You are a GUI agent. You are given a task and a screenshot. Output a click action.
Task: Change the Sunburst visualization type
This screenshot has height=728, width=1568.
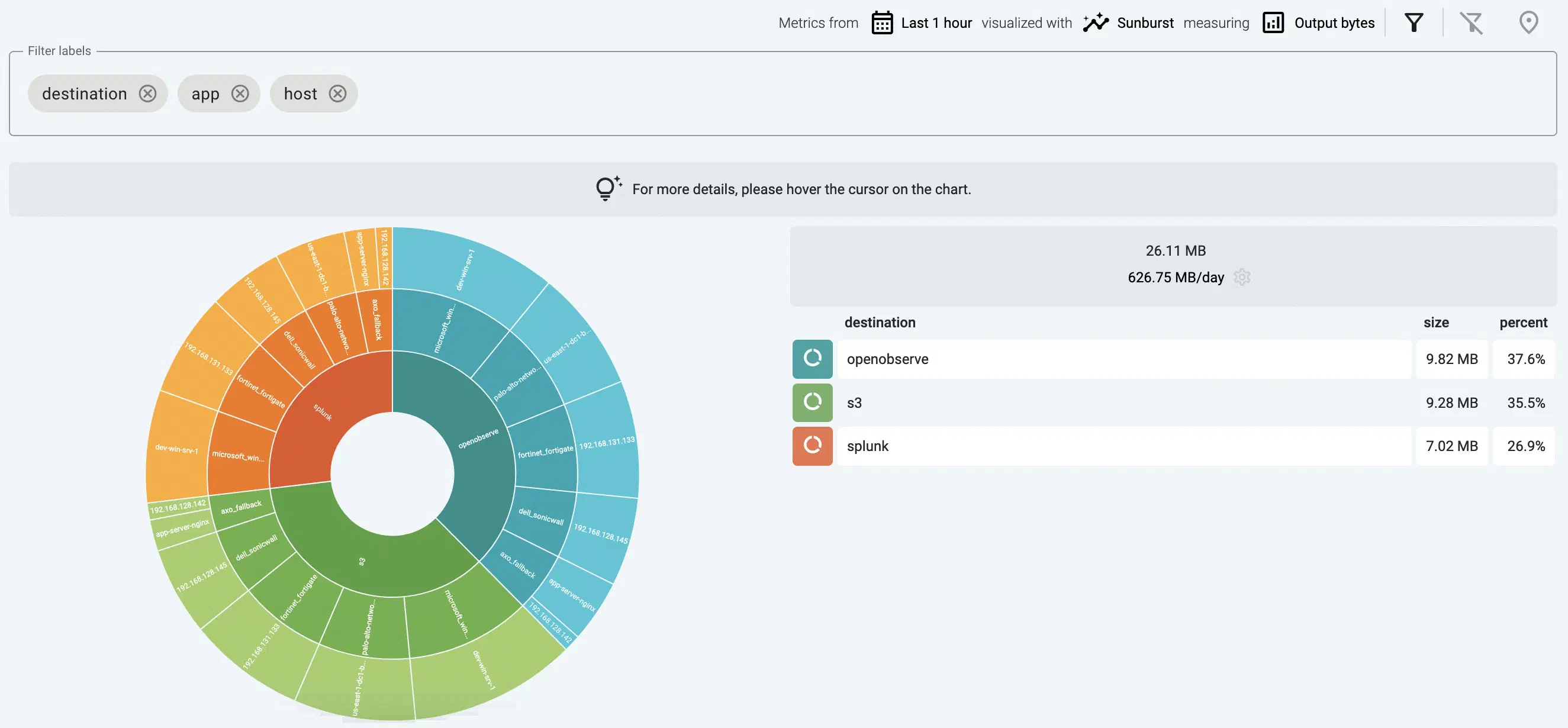(x=1145, y=23)
